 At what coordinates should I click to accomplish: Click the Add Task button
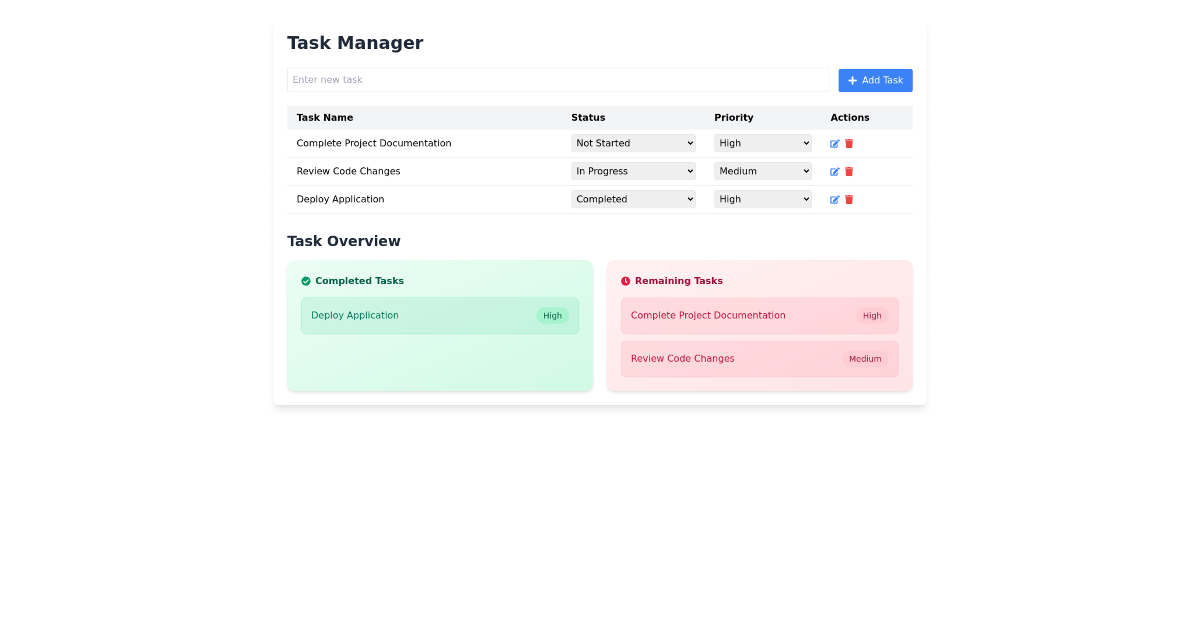875,80
